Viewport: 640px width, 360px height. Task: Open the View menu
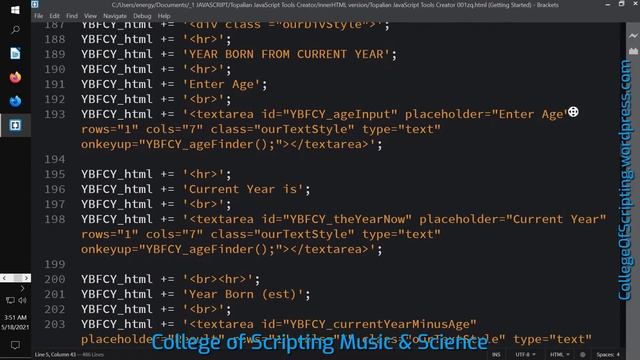(90, 16)
